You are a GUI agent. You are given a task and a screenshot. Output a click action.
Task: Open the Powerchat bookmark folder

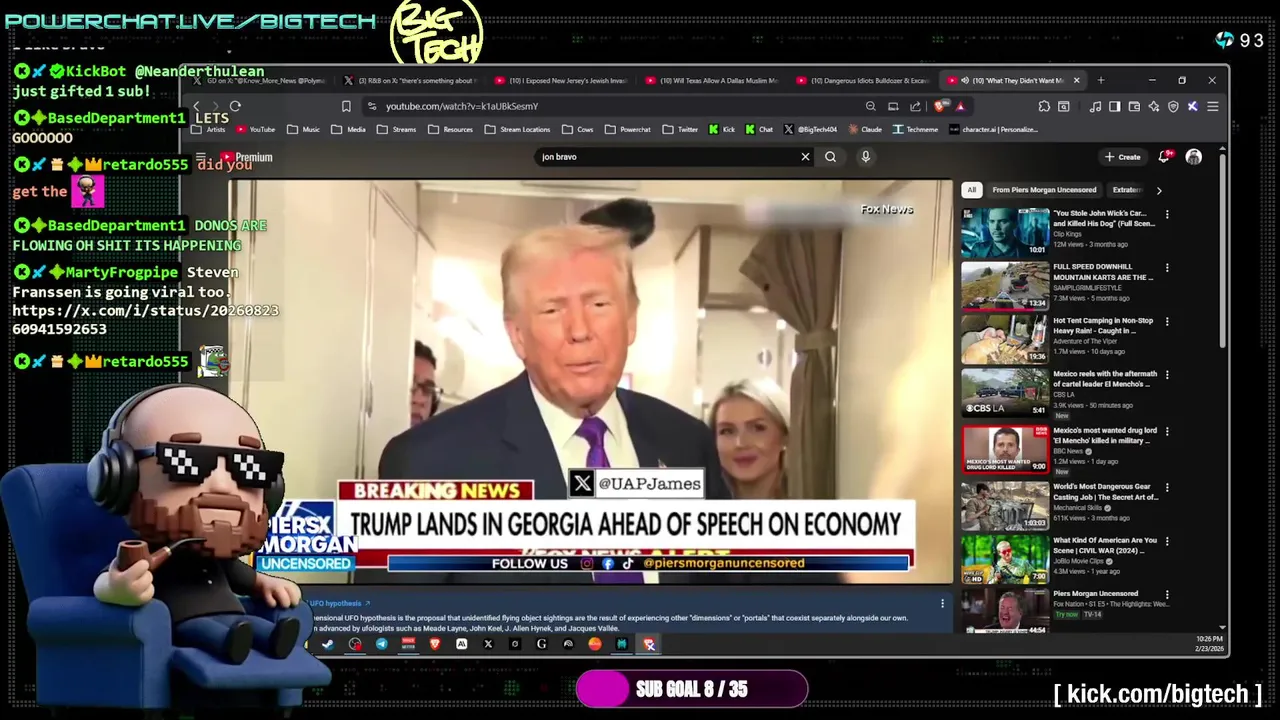point(627,129)
